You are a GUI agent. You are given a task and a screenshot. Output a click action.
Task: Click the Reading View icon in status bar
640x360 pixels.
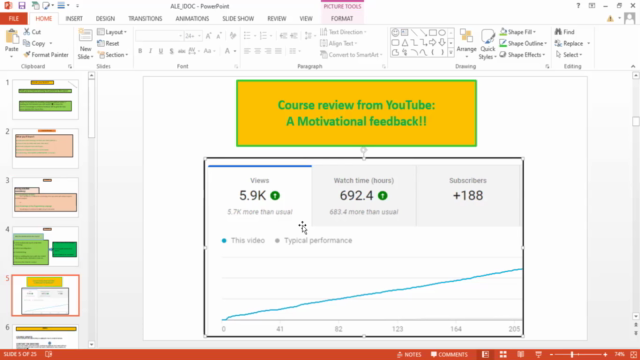(x=520, y=354)
